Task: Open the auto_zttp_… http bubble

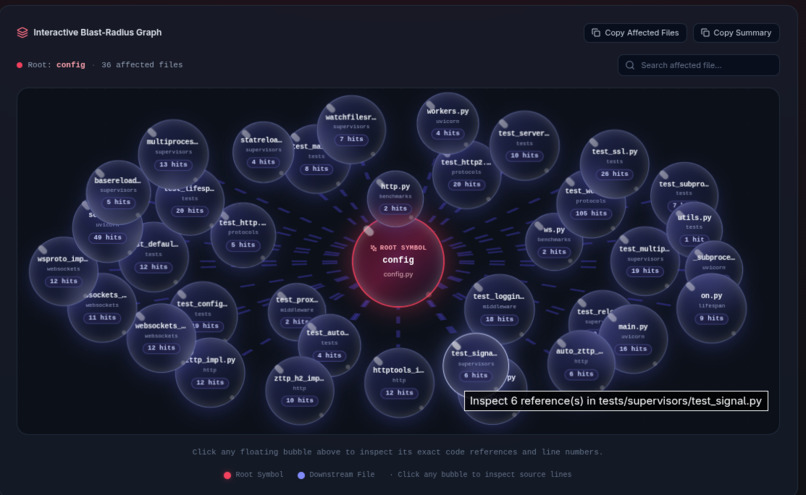Action: [x=580, y=363]
